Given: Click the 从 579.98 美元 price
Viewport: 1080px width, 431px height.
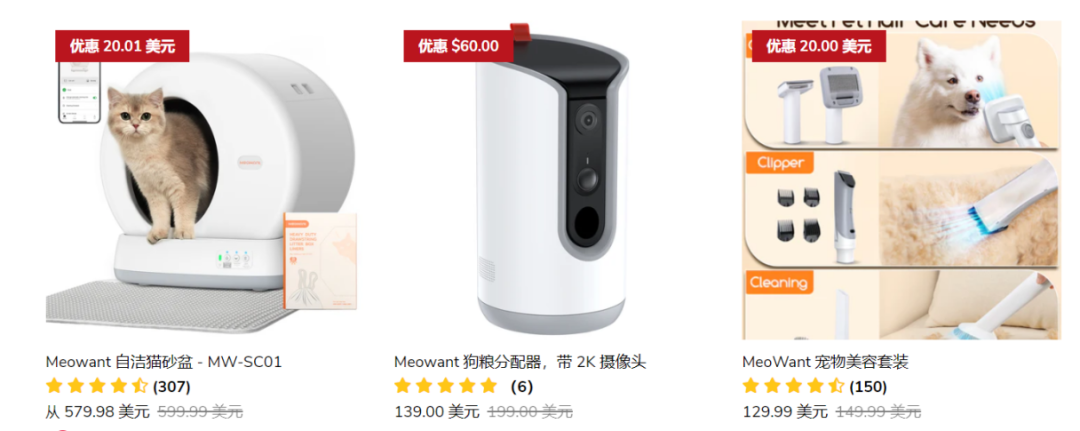Looking at the screenshot, I should coord(97,412).
